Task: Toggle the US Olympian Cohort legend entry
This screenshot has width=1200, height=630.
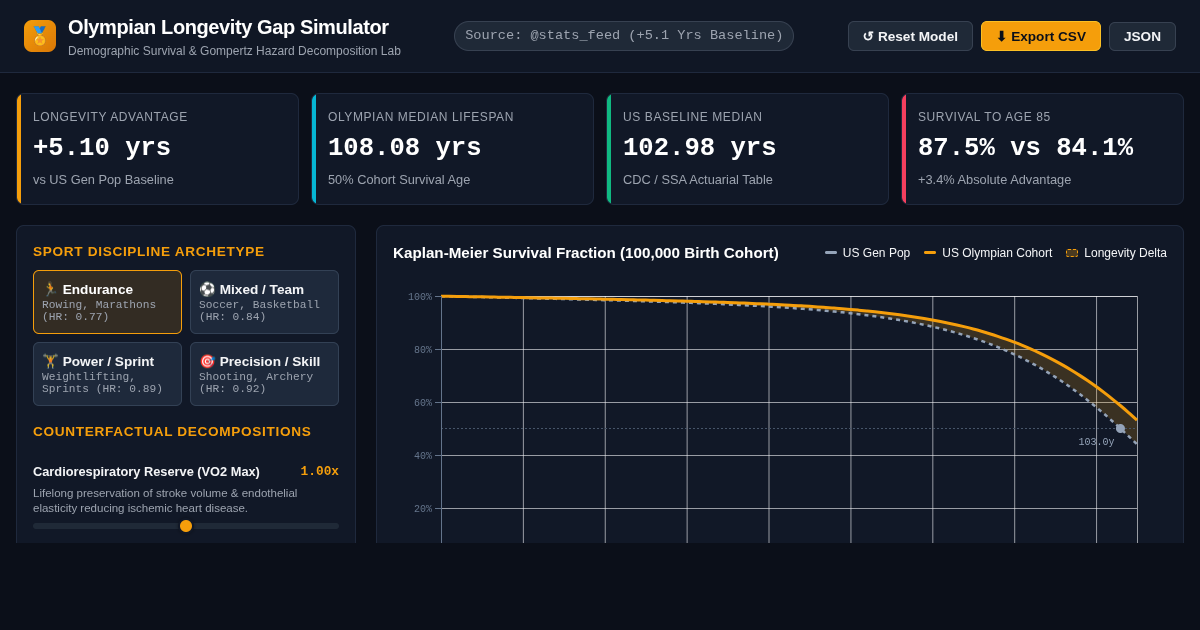Action: click(x=988, y=253)
